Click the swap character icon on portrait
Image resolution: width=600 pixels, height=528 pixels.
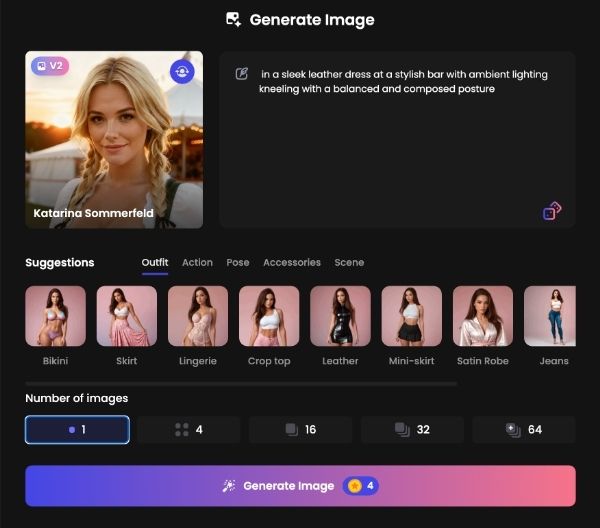pyautogui.click(x=182, y=72)
